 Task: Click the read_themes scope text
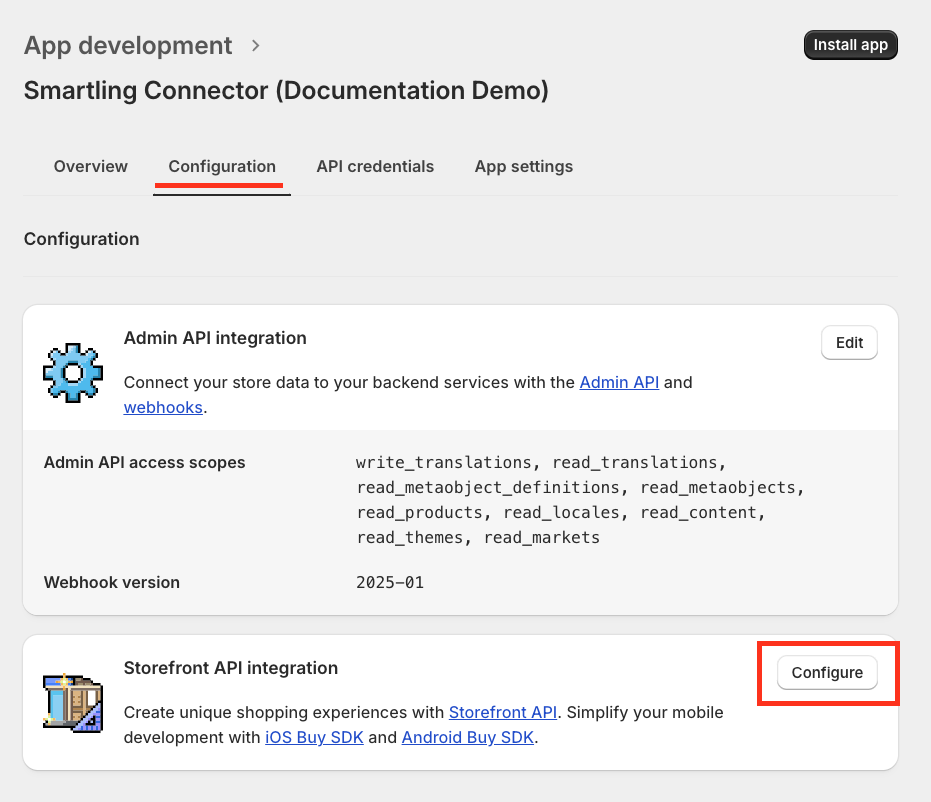[x=410, y=537]
